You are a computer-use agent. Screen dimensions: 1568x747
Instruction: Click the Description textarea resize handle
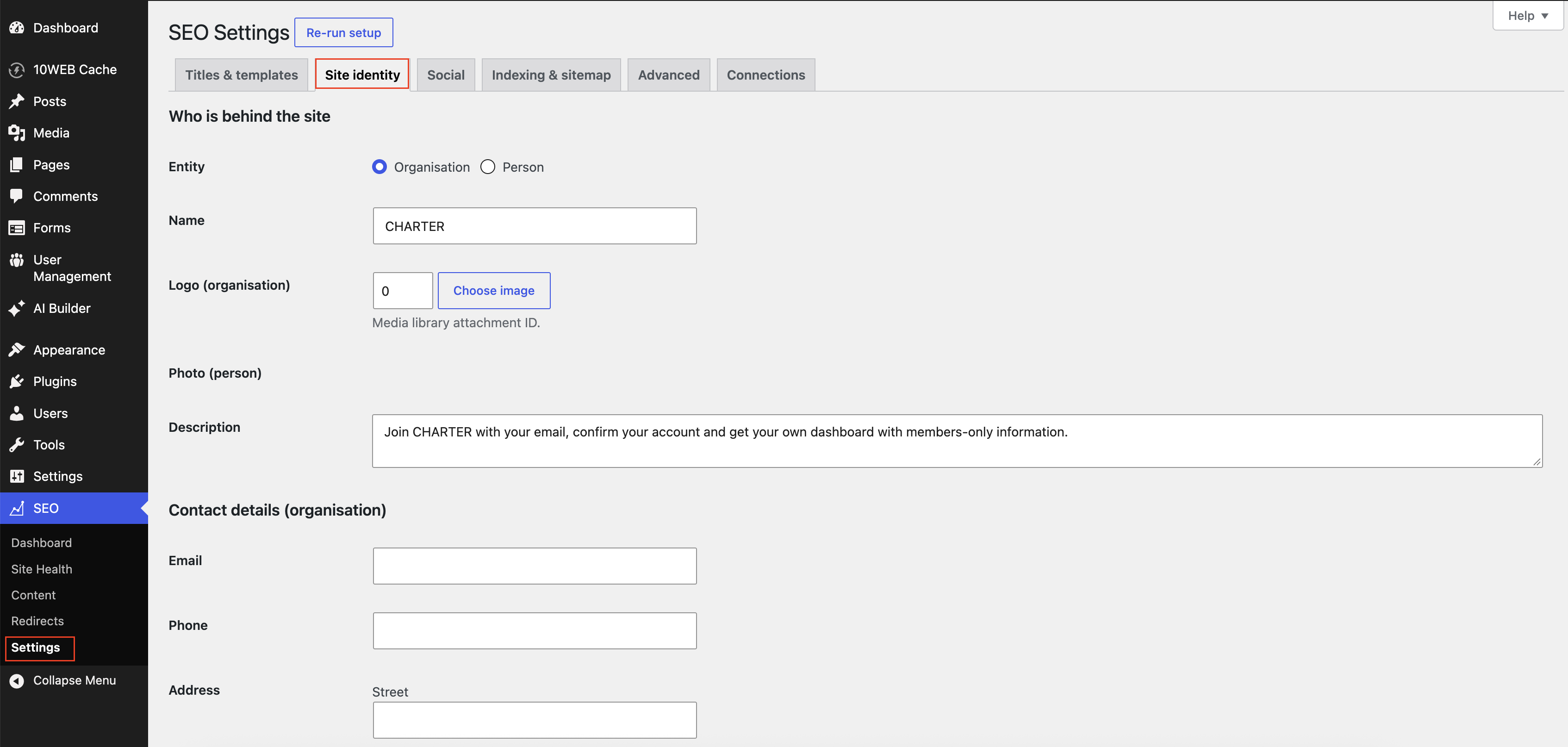[1537, 462]
